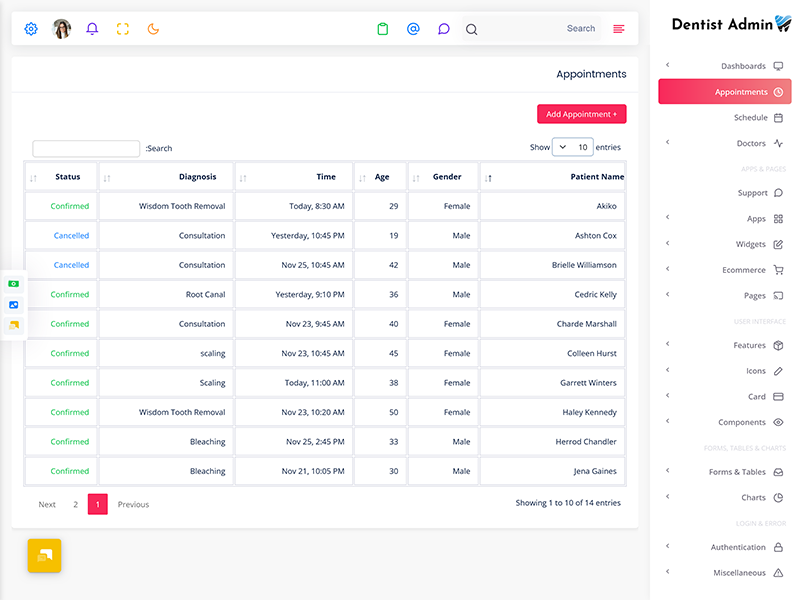Image resolution: width=800 pixels, height=600 pixels.
Task: Click the Charts pie icon
Action: (778, 497)
